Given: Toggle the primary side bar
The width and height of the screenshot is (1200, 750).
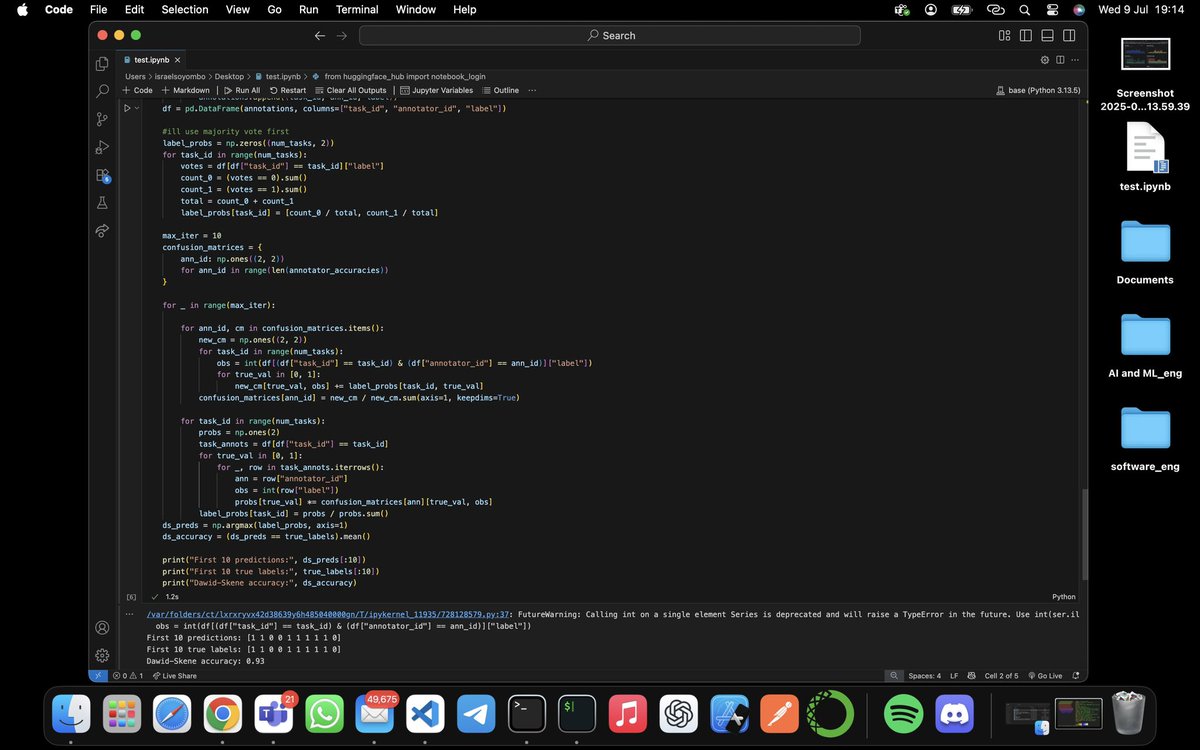Looking at the screenshot, I should pos(1026,35).
